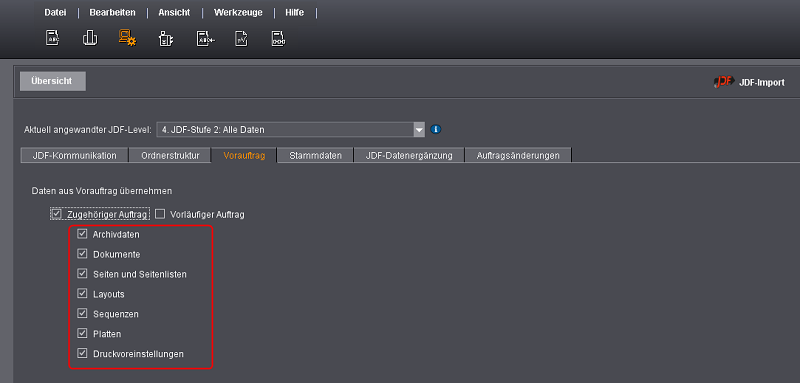The height and width of the screenshot is (383, 800).
Task: Uncheck the Zugehöriger Auftrag checkbox
Action: pos(57,214)
